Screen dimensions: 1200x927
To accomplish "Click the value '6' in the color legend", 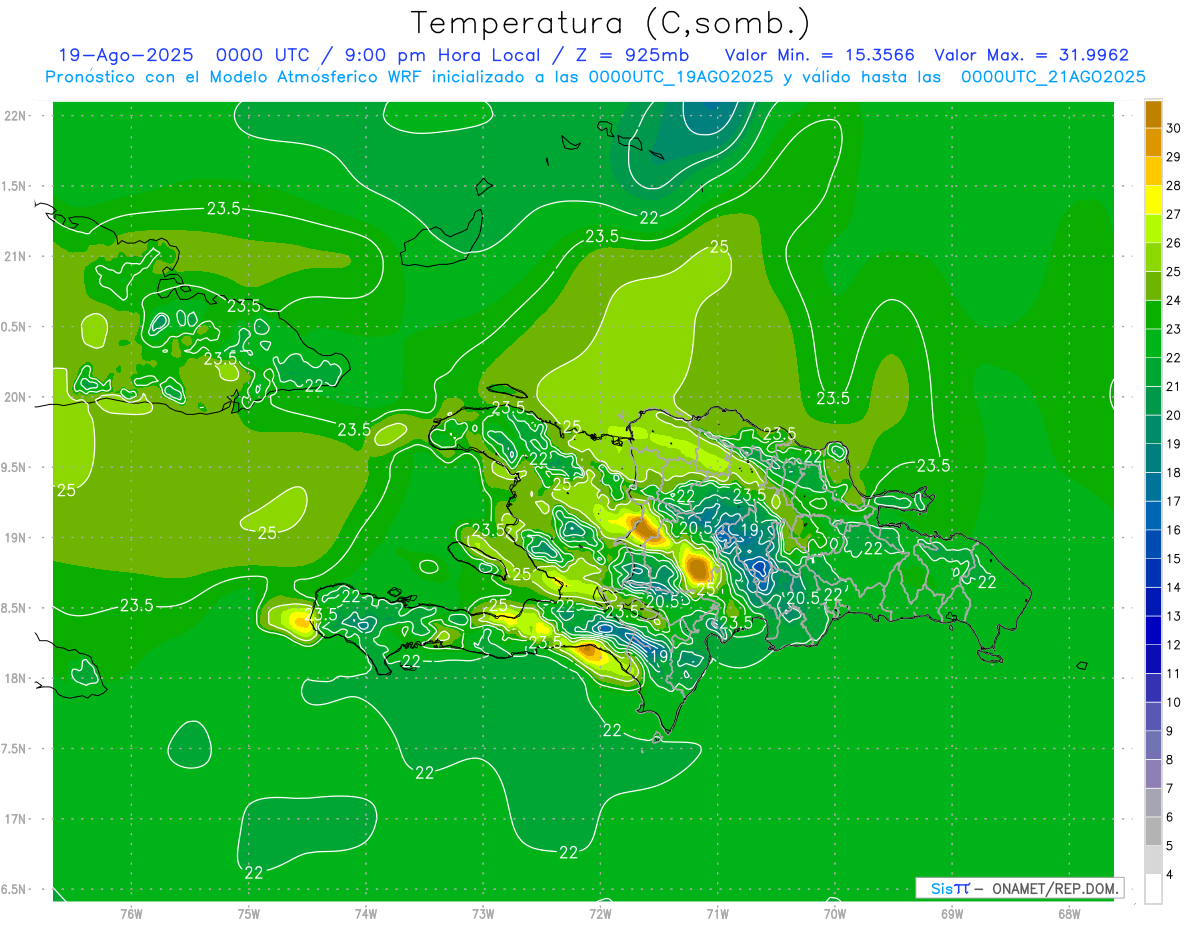I will [x=1170, y=817].
